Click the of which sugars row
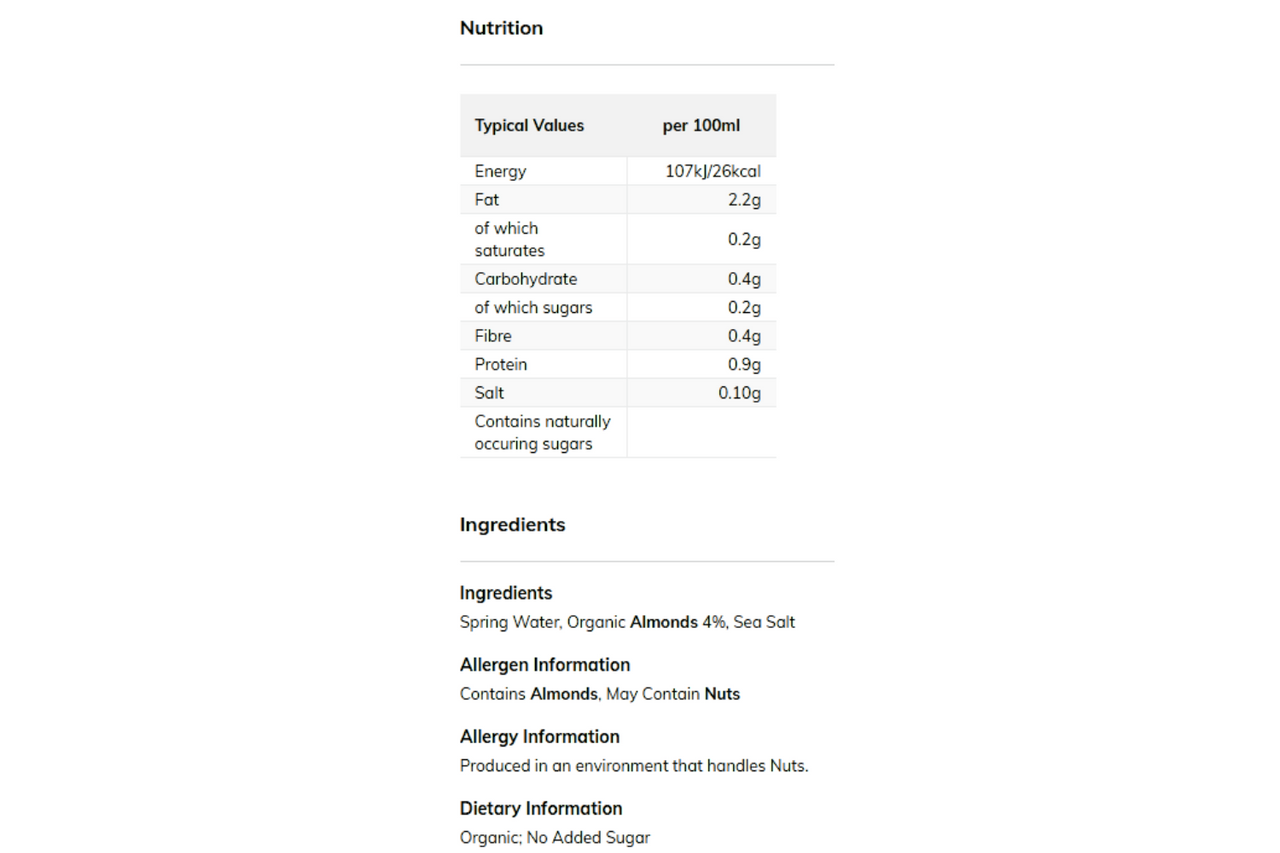 point(618,307)
